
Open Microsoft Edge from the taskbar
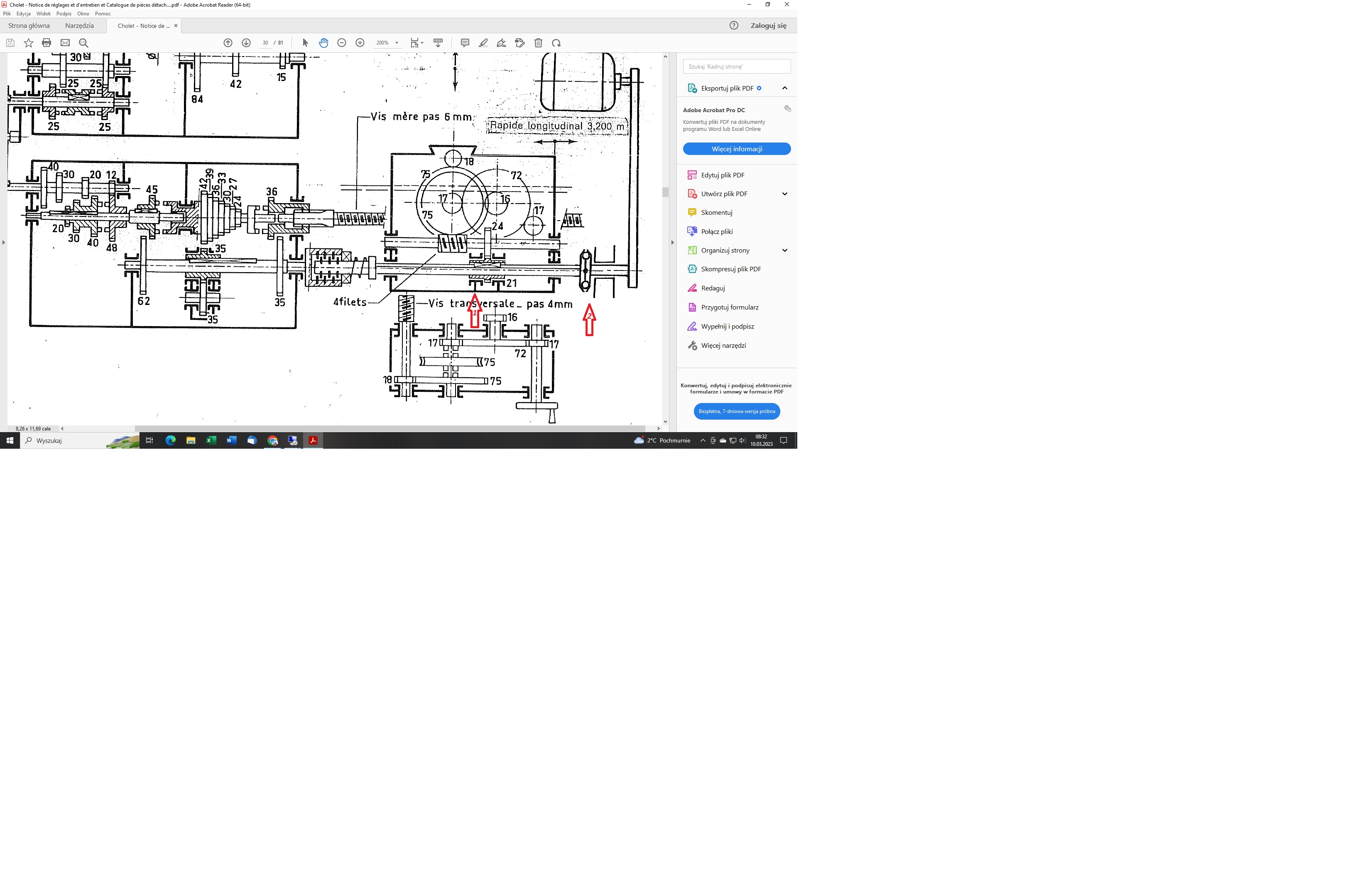click(170, 440)
